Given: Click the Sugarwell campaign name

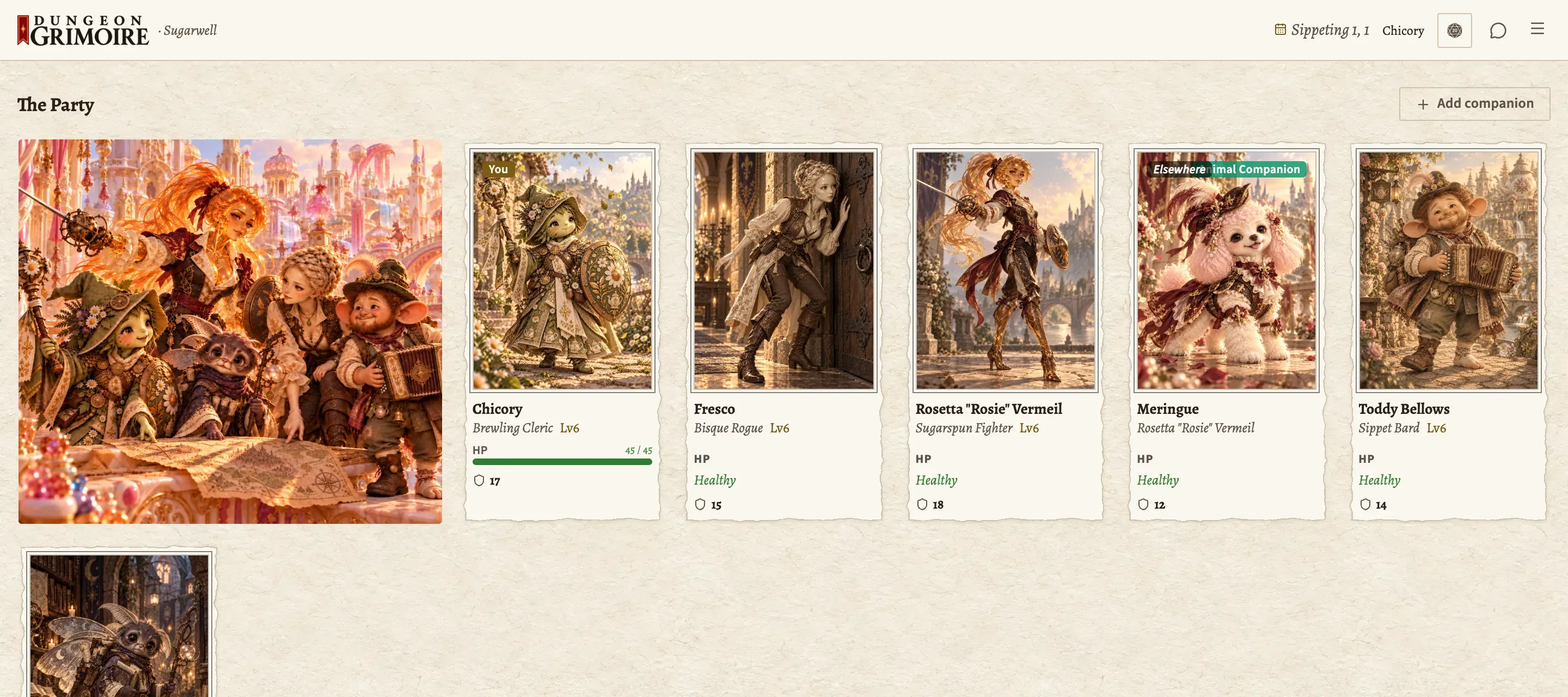Looking at the screenshot, I should coord(190,30).
